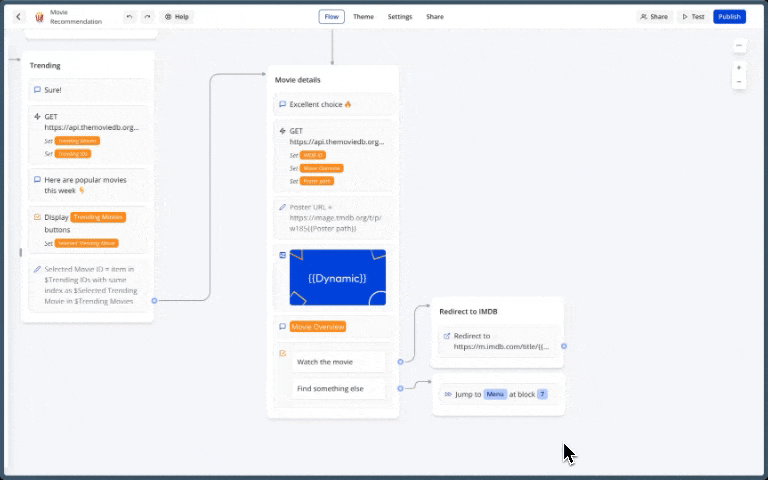Zoom out with the minus icon
768x480 pixels.
point(739,82)
